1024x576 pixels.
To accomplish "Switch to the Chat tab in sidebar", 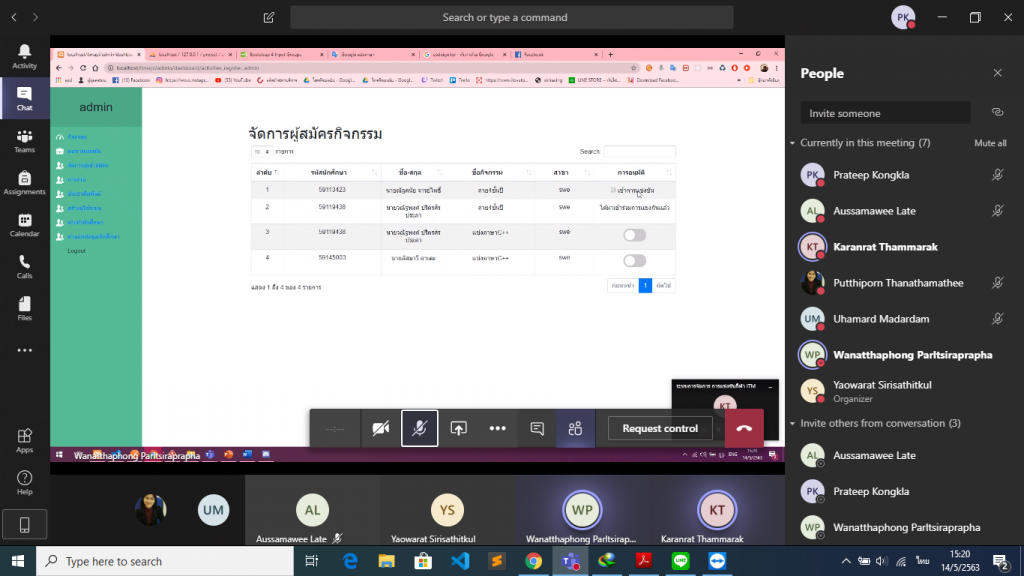I will point(24,99).
